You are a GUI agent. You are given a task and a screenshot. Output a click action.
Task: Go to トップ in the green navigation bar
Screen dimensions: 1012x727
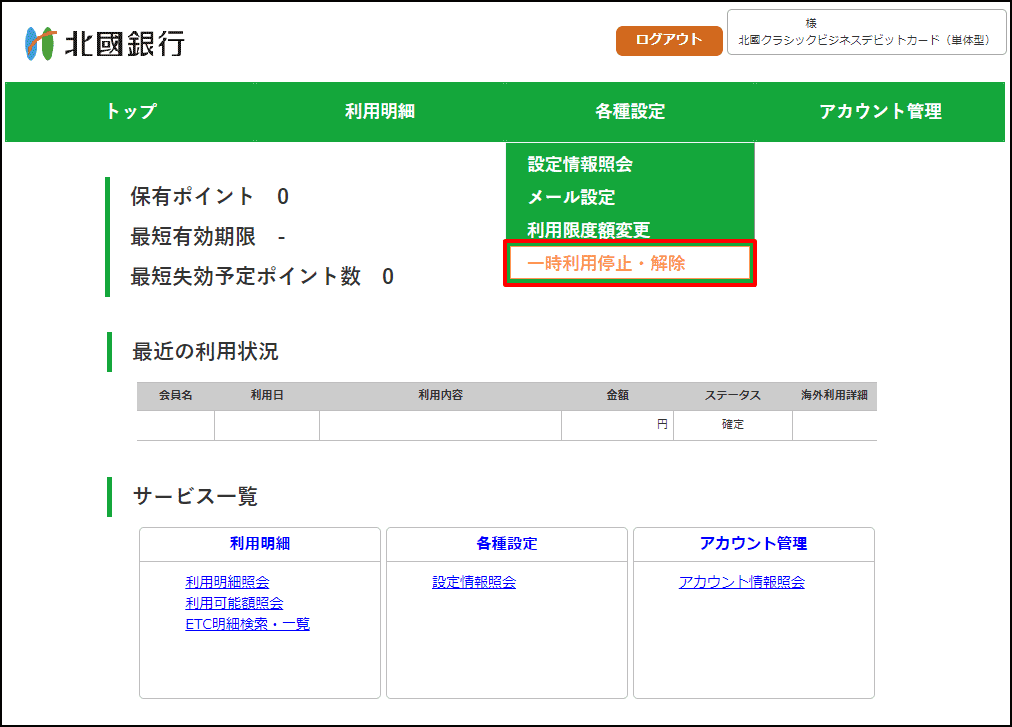(130, 112)
